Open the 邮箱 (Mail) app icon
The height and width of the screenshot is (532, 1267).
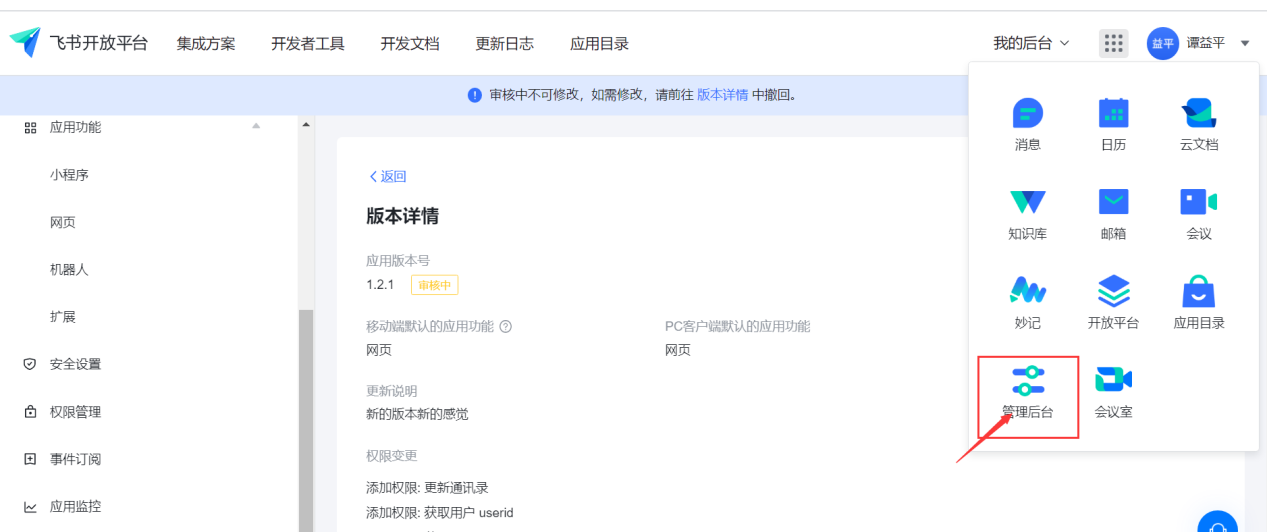[x=1113, y=202]
